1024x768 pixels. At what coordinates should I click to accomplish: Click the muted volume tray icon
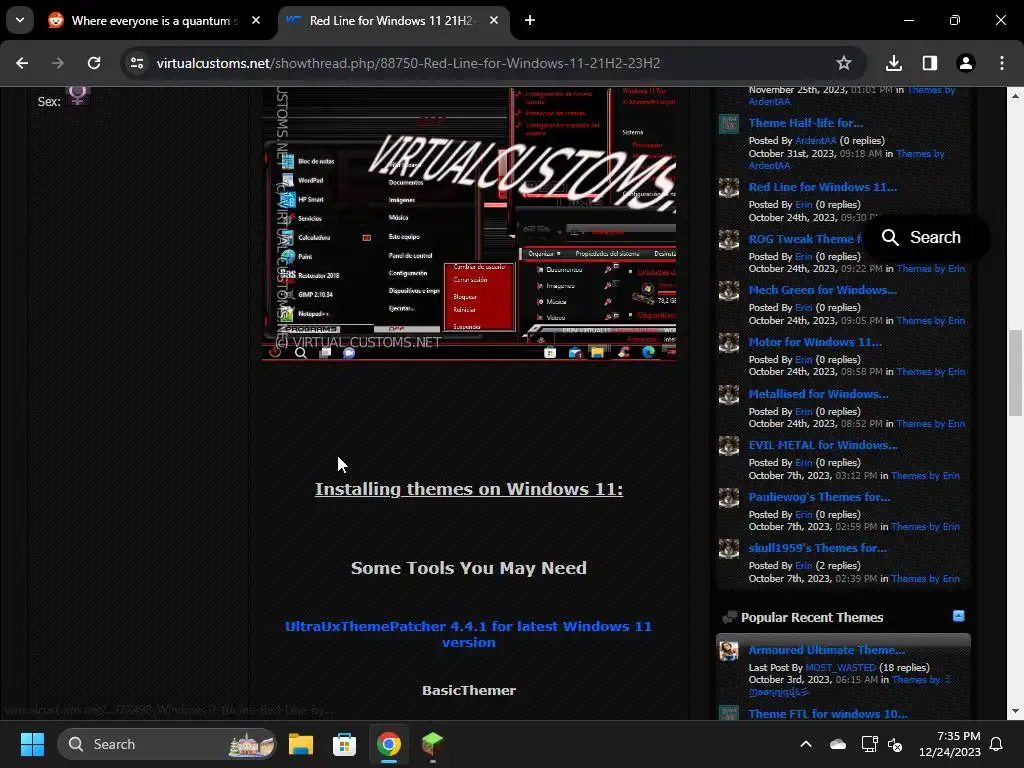pos(895,744)
